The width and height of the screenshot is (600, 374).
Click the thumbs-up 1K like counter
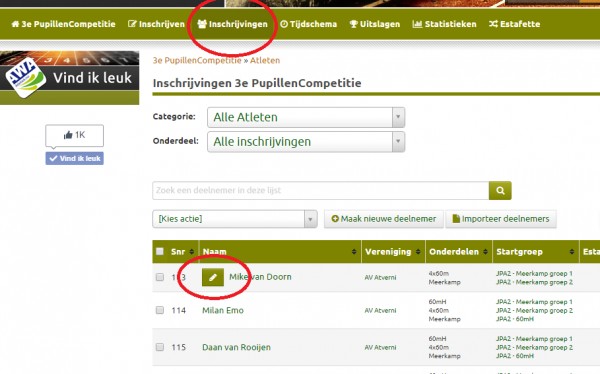(74, 135)
